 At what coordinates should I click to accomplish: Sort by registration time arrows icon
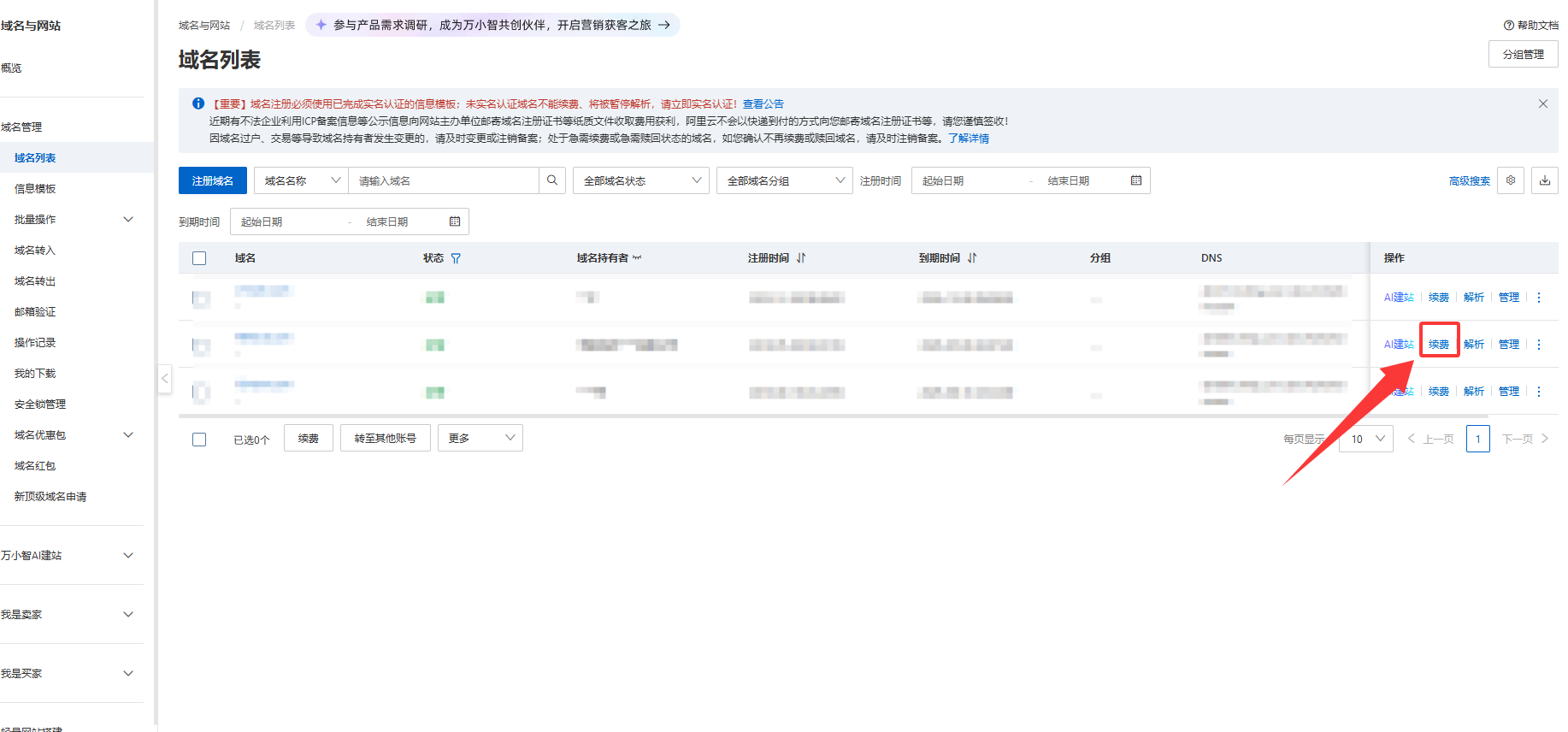click(801, 258)
